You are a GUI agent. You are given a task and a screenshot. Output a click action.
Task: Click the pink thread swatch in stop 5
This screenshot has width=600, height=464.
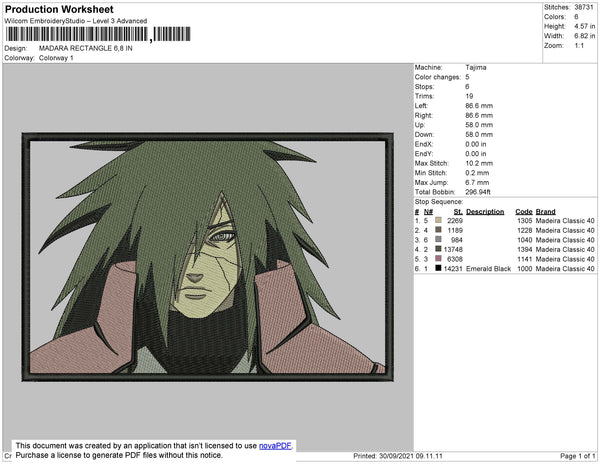point(438,259)
